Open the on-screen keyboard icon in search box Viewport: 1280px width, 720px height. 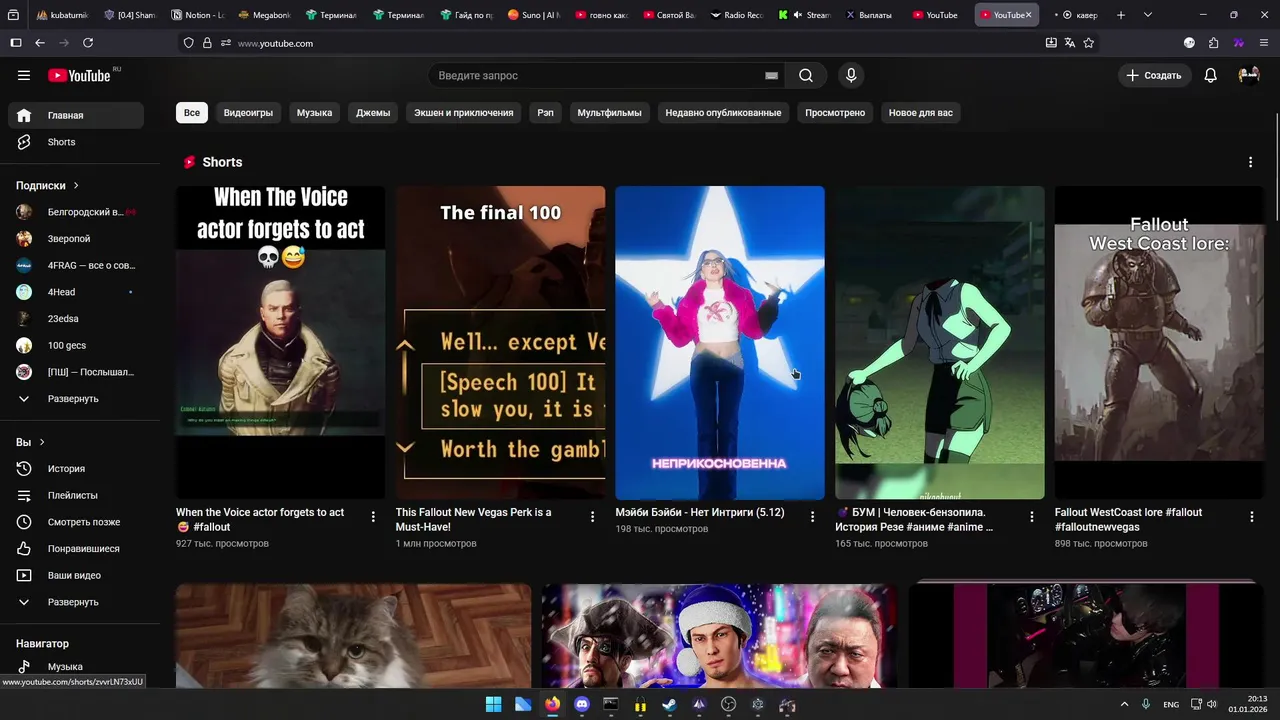click(x=771, y=75)
